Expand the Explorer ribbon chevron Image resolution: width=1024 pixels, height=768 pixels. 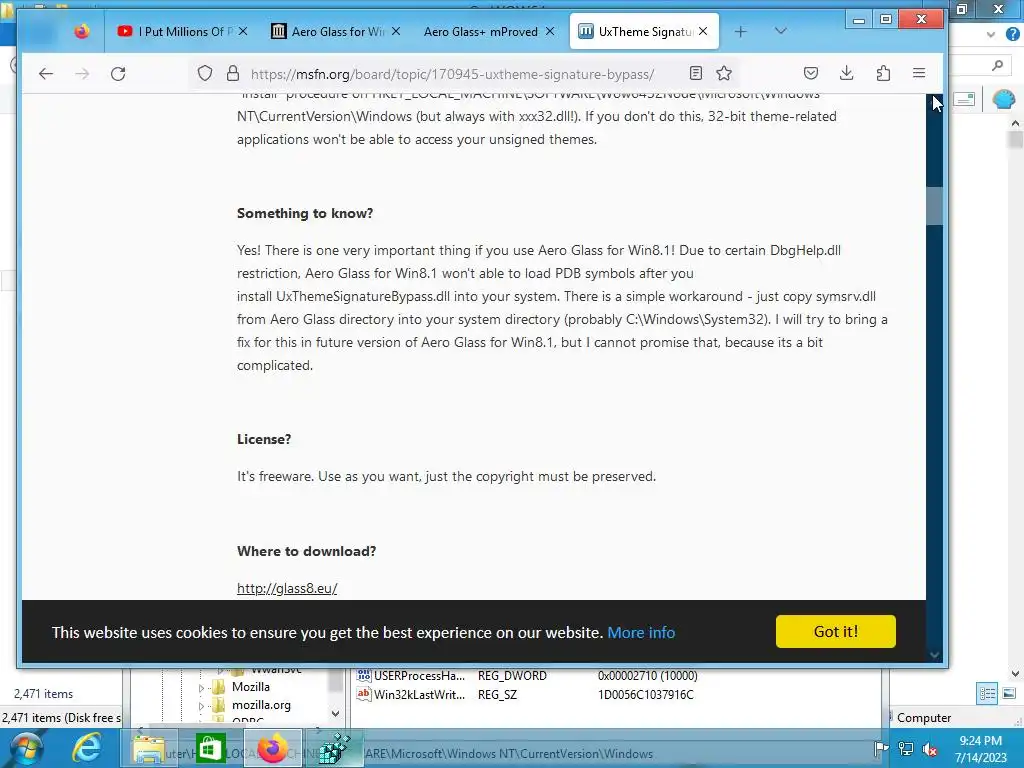pos(991,35)
